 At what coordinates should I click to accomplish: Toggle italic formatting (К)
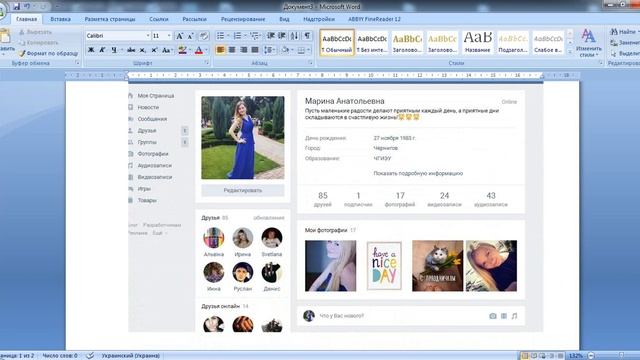pos(102,50)
